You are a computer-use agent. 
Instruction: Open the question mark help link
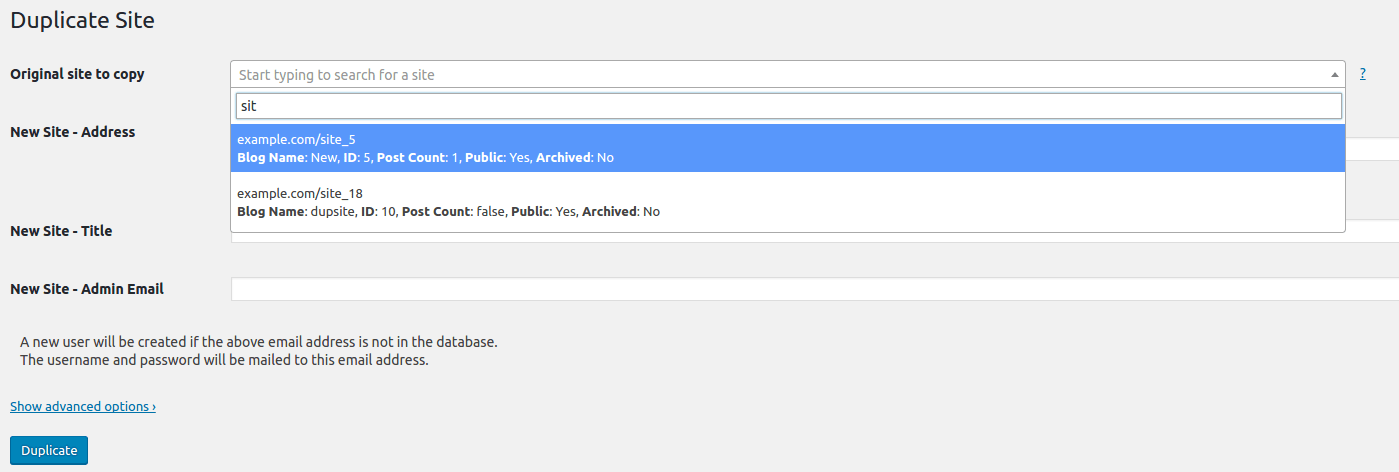(x=1362, y=74)
